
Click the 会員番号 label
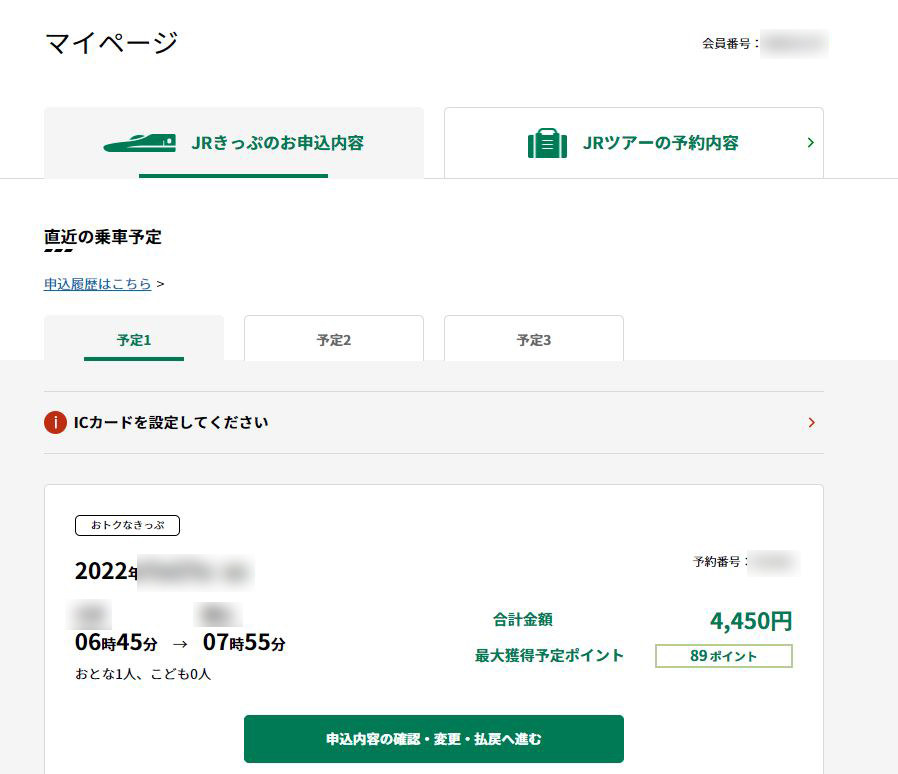(x=730, y=44)
